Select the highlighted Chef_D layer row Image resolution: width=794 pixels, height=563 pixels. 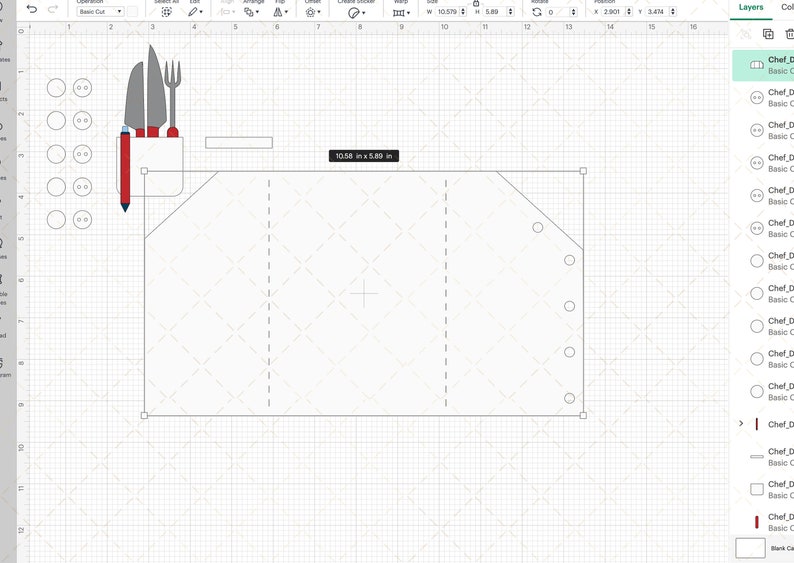click(x=763, y=65)
